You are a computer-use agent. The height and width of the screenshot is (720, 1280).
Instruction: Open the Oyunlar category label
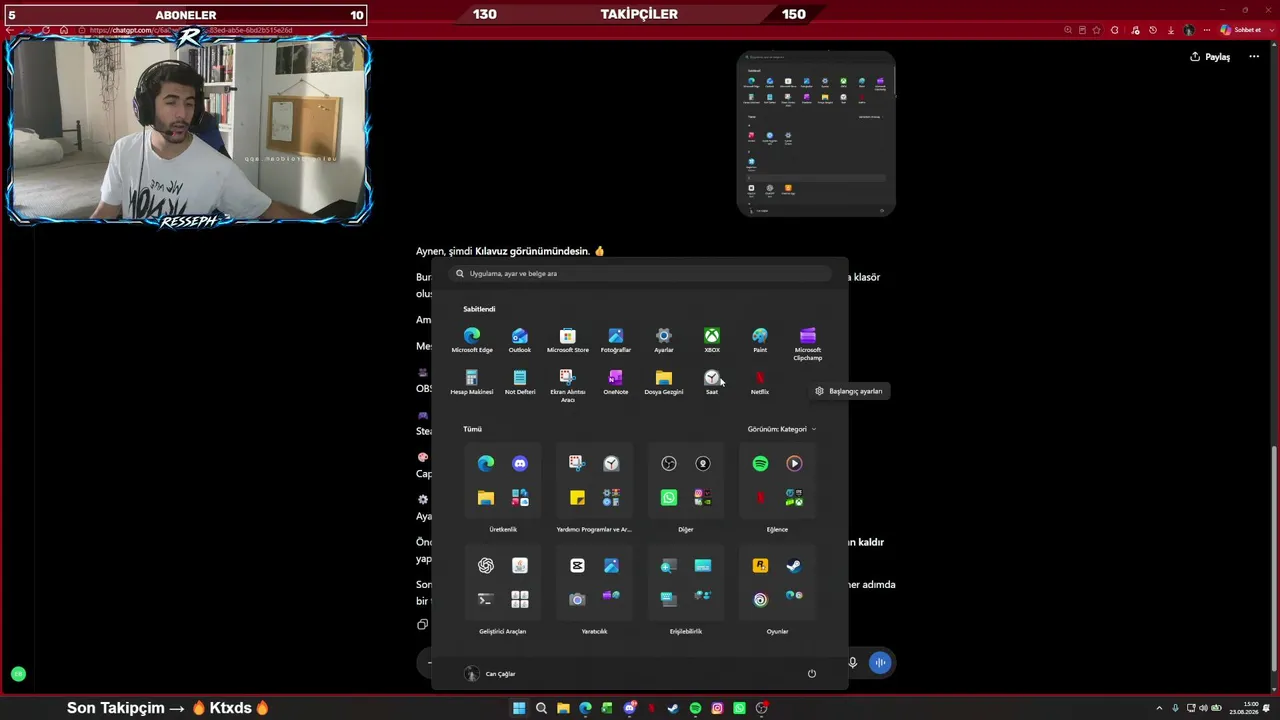(777, 631)
